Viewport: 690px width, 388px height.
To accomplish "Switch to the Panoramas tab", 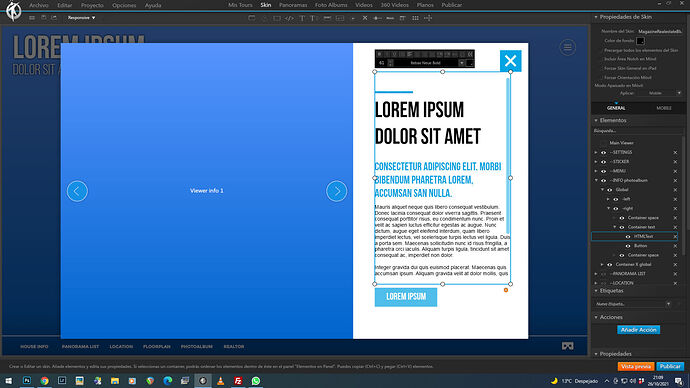I will (x=293, y=5).
